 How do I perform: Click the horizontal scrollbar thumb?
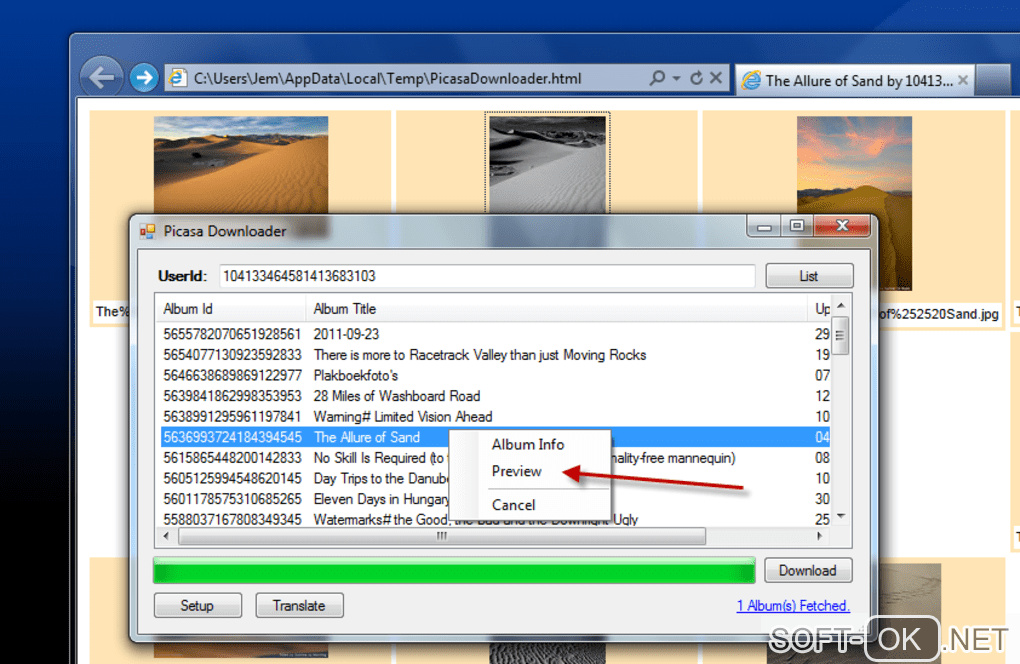coord(442,537)
